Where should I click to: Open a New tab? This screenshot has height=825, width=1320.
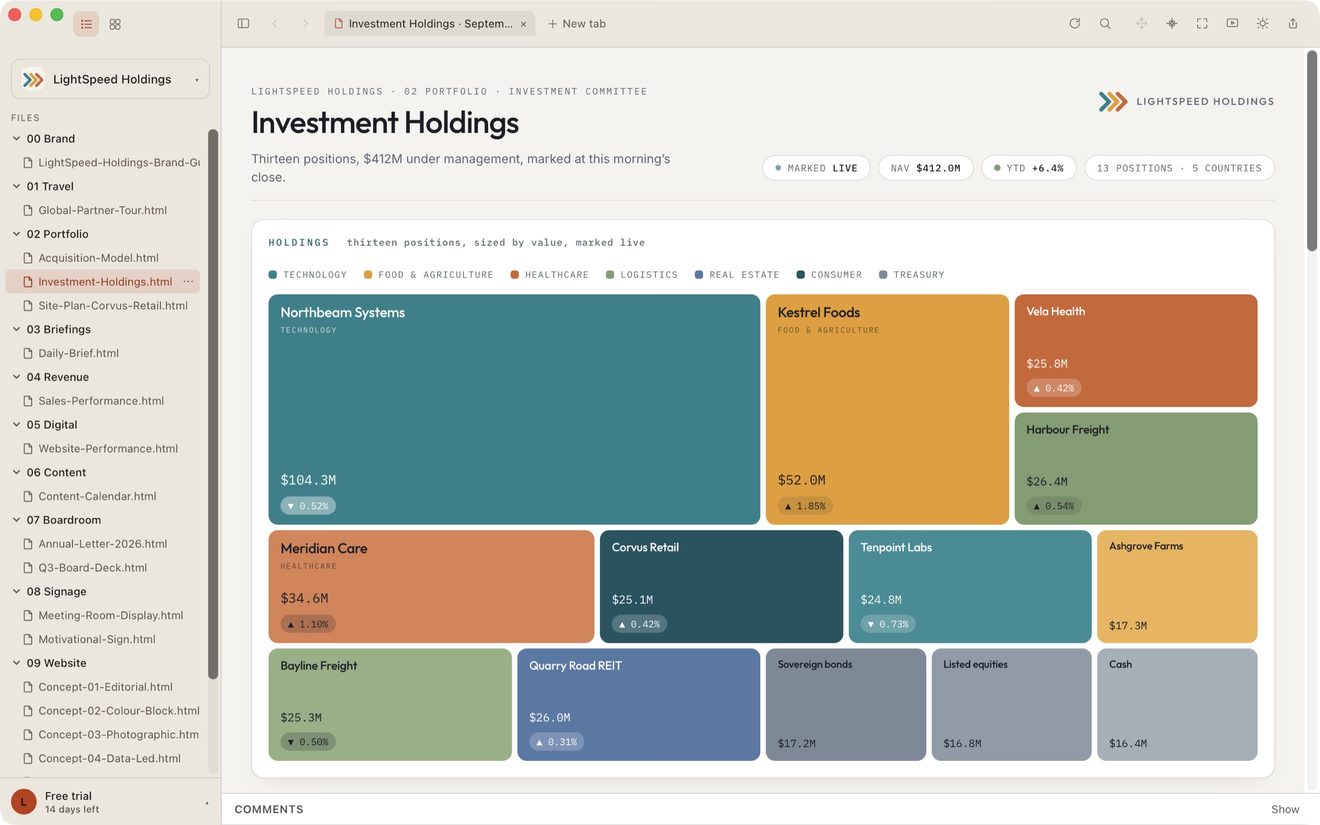[577, 24]
